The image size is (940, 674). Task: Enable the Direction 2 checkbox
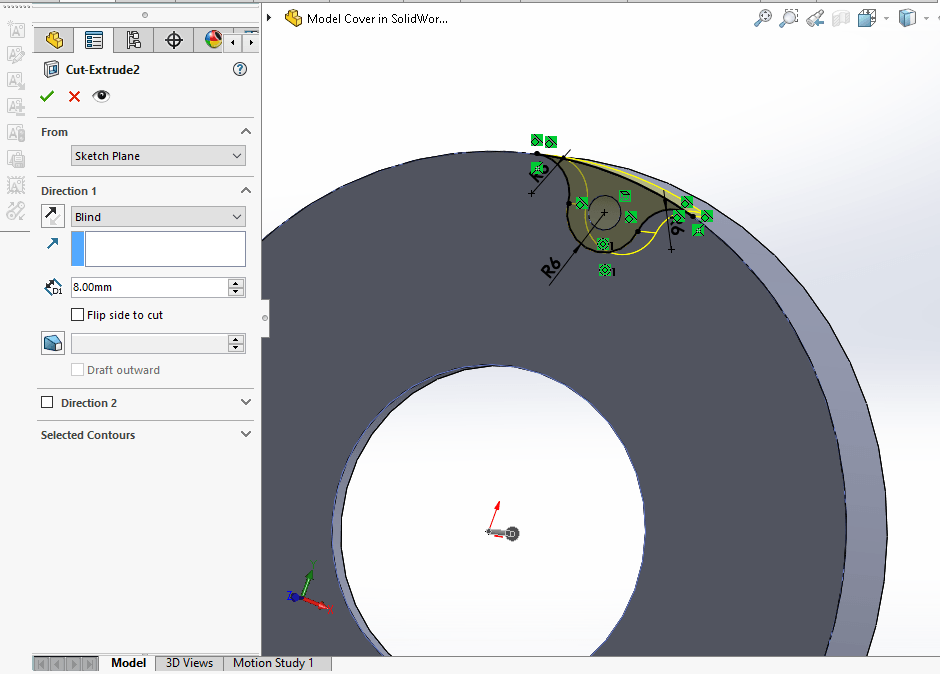(x=47, y=403)
